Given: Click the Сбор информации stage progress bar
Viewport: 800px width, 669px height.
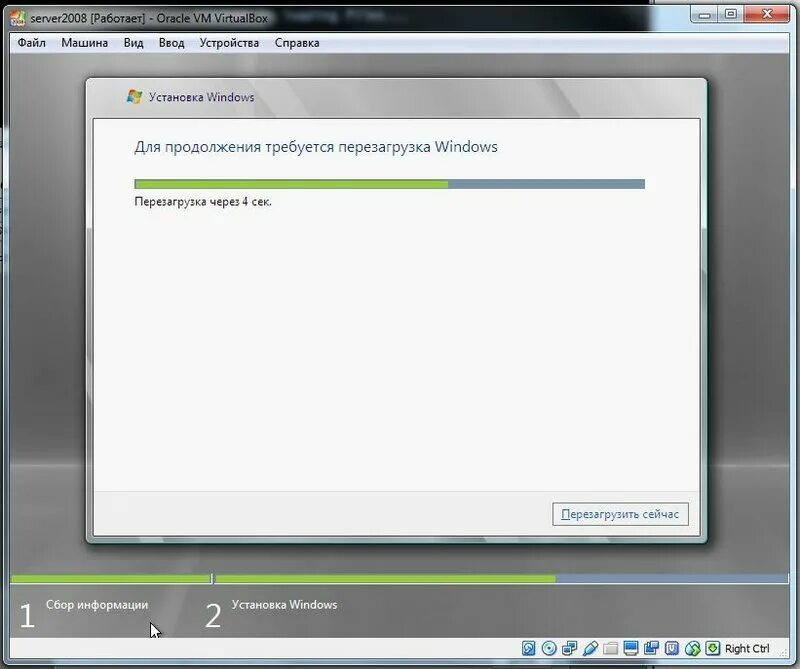Looking at the screenshot, I should [111, 579].
